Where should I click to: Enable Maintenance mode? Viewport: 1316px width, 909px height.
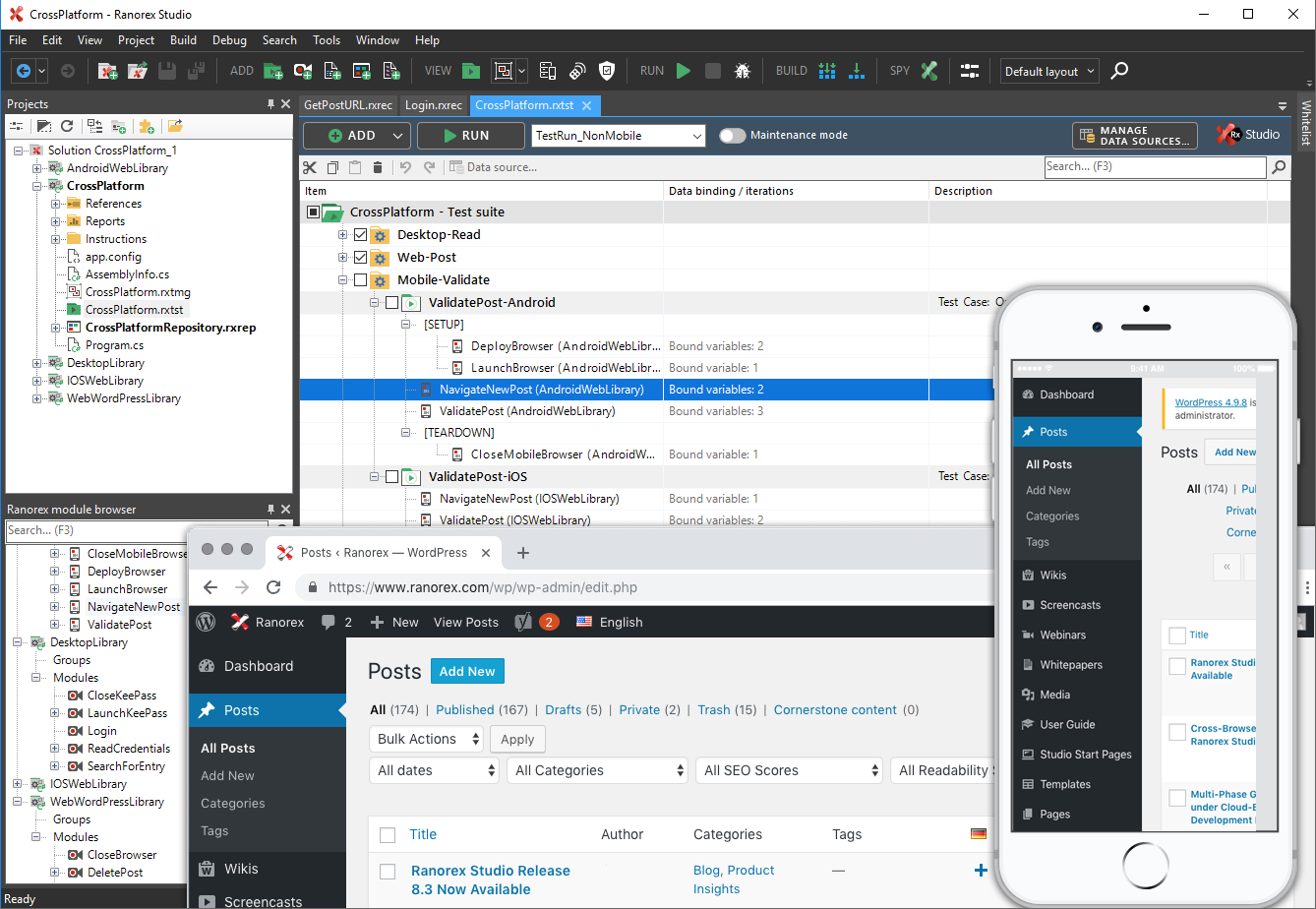(733, 135)
